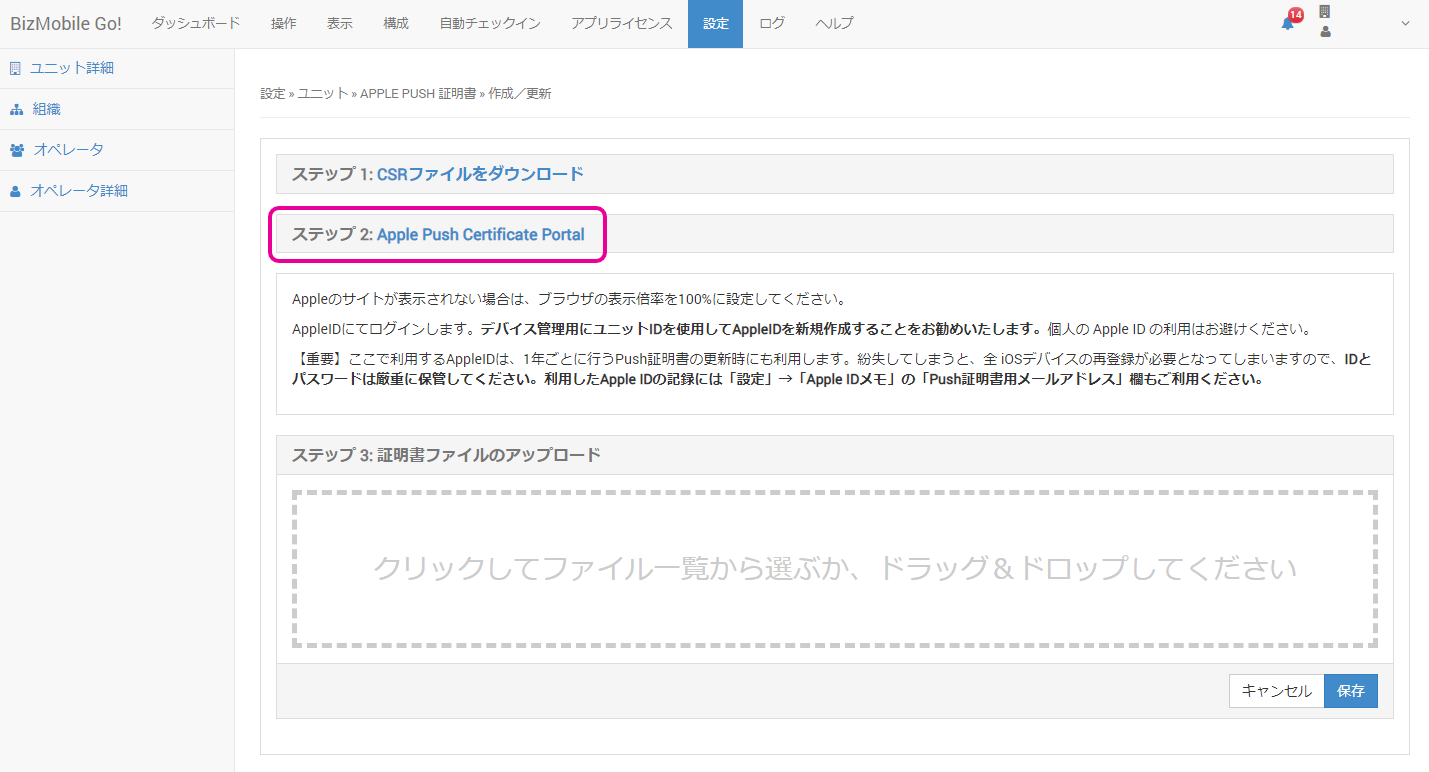
Task: Download the CSR file via step 1 link
Action: pos(480,174)
